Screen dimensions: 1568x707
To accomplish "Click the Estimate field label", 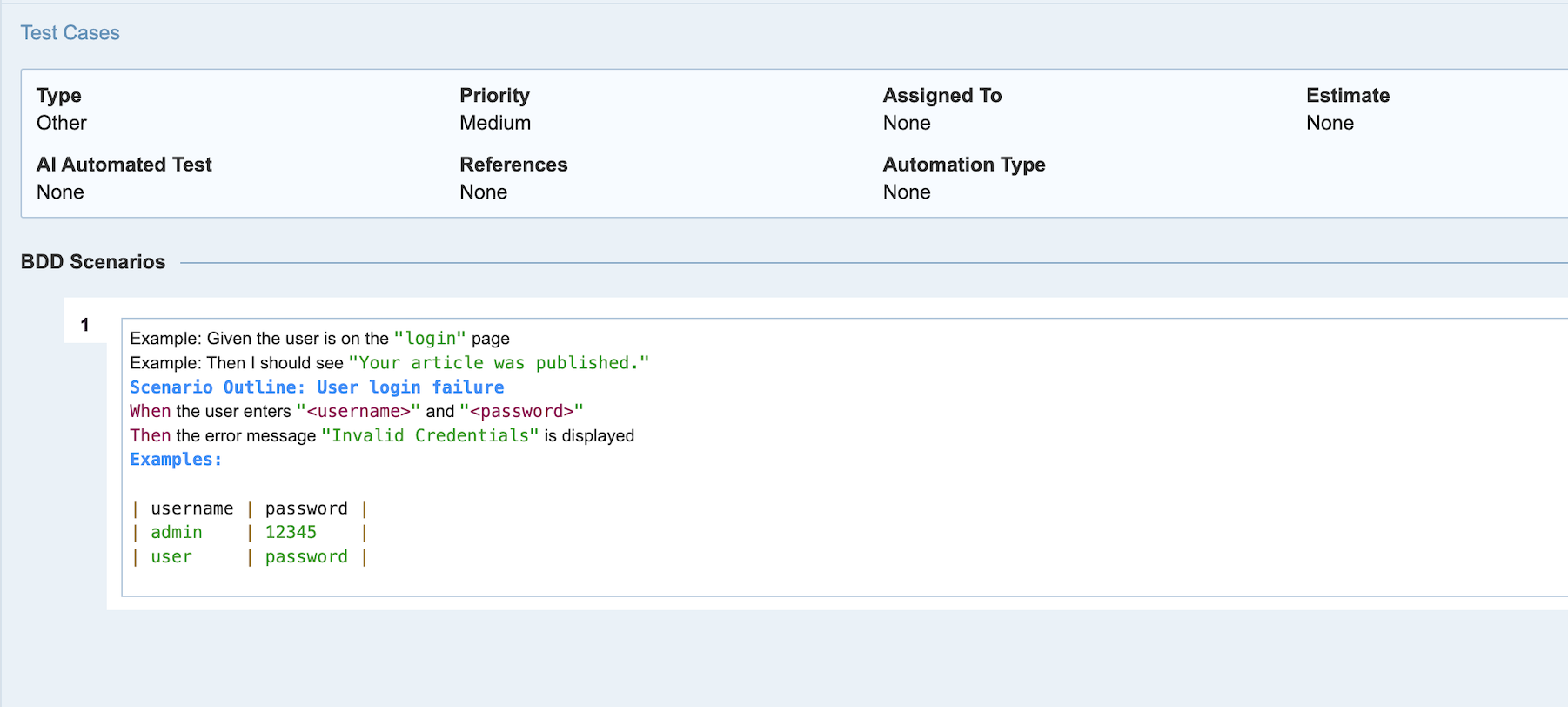I will point(1348,96).
